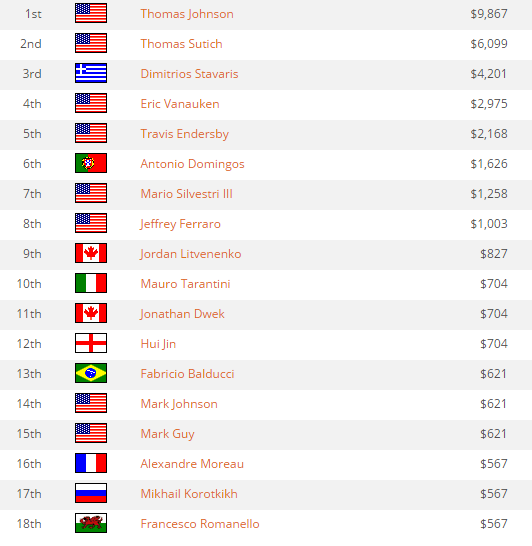
Task: Open the Mark Guy player link
Action: pyautogui.click(x=167, y=434)
